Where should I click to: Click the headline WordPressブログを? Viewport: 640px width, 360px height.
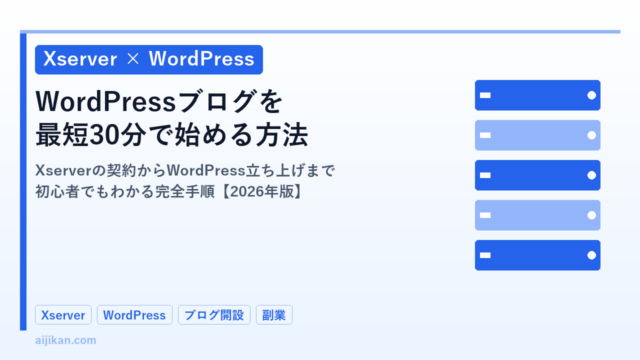tap(159, 101)
